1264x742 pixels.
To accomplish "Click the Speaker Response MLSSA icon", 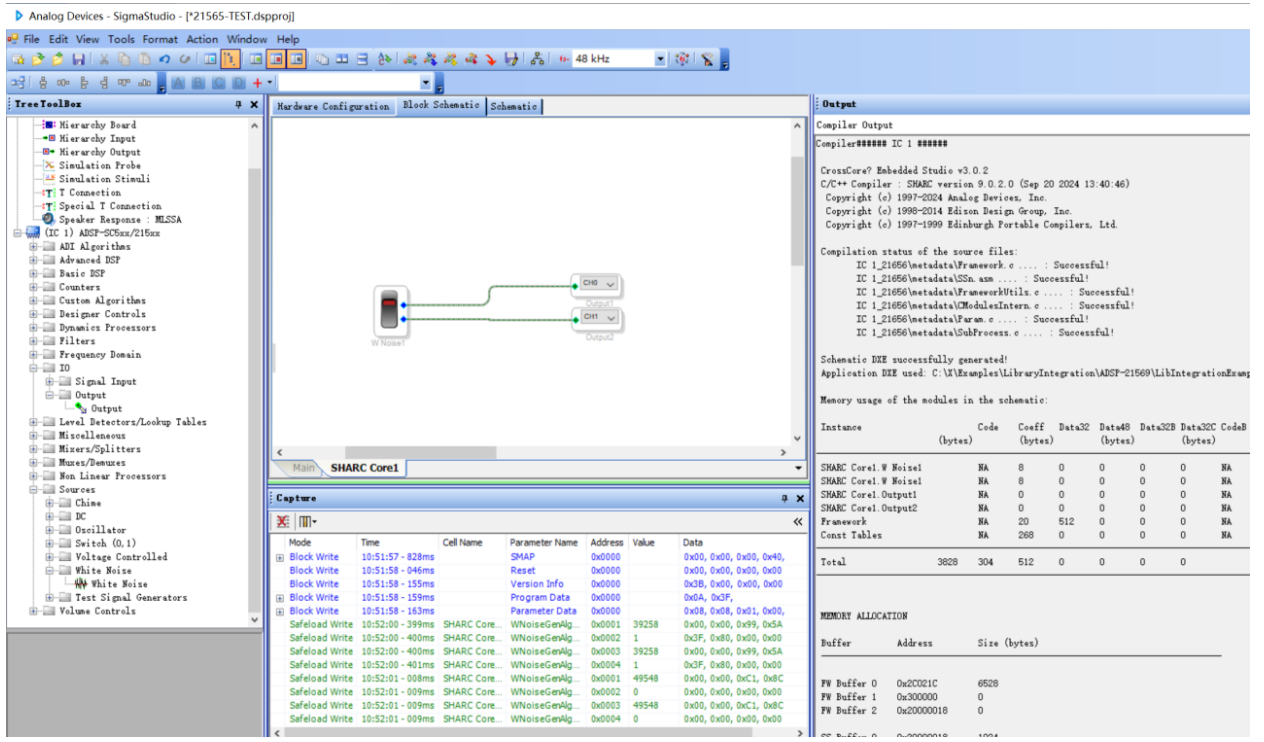I will (49, 219).
